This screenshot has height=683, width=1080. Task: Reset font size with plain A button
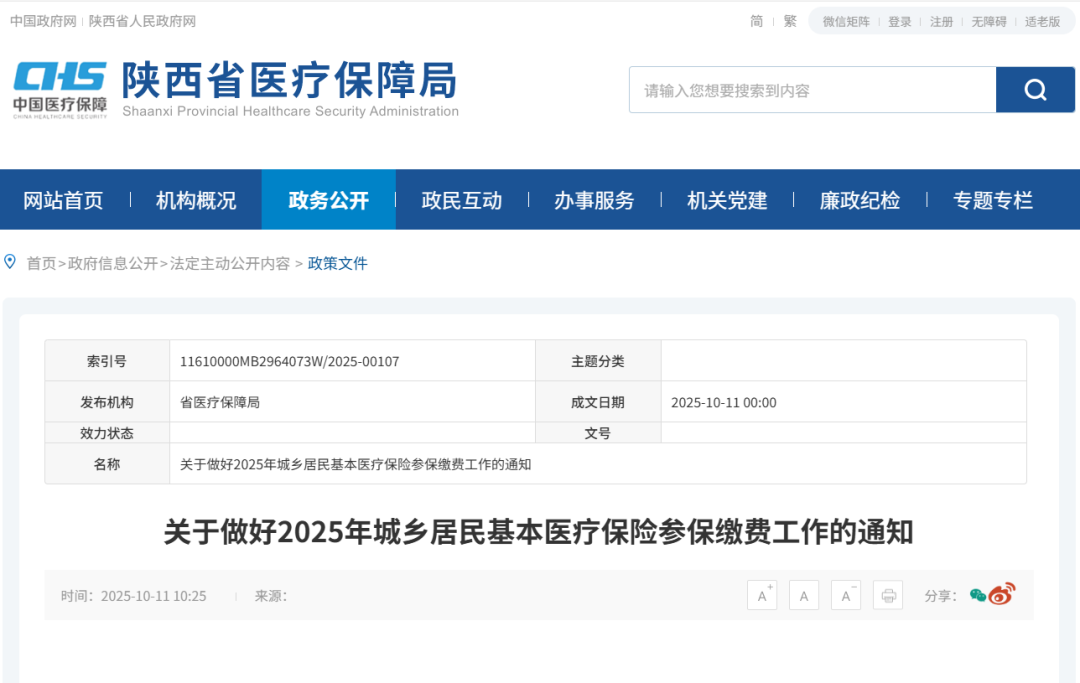point(804,596)
